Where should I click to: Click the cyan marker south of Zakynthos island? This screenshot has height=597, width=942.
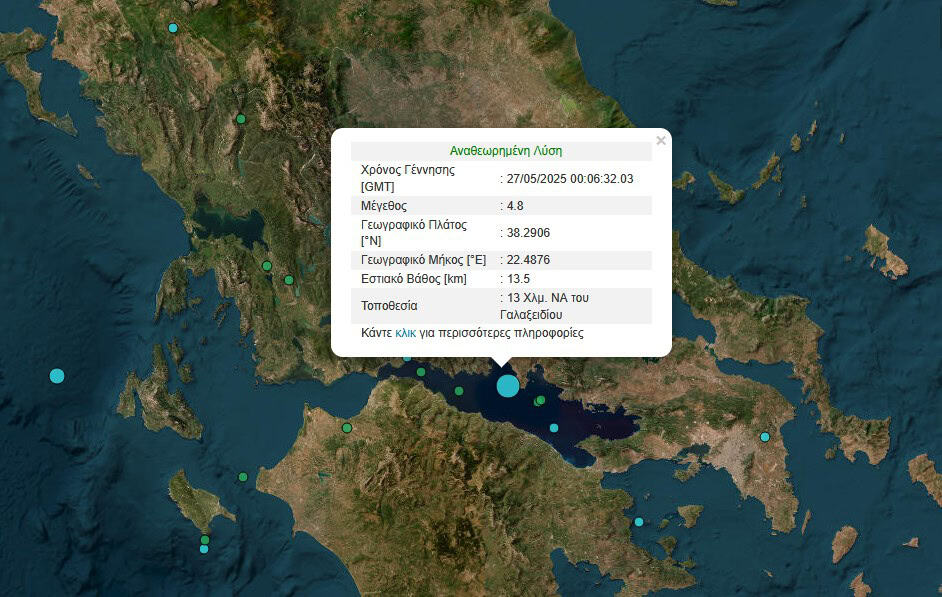[204, 549]
